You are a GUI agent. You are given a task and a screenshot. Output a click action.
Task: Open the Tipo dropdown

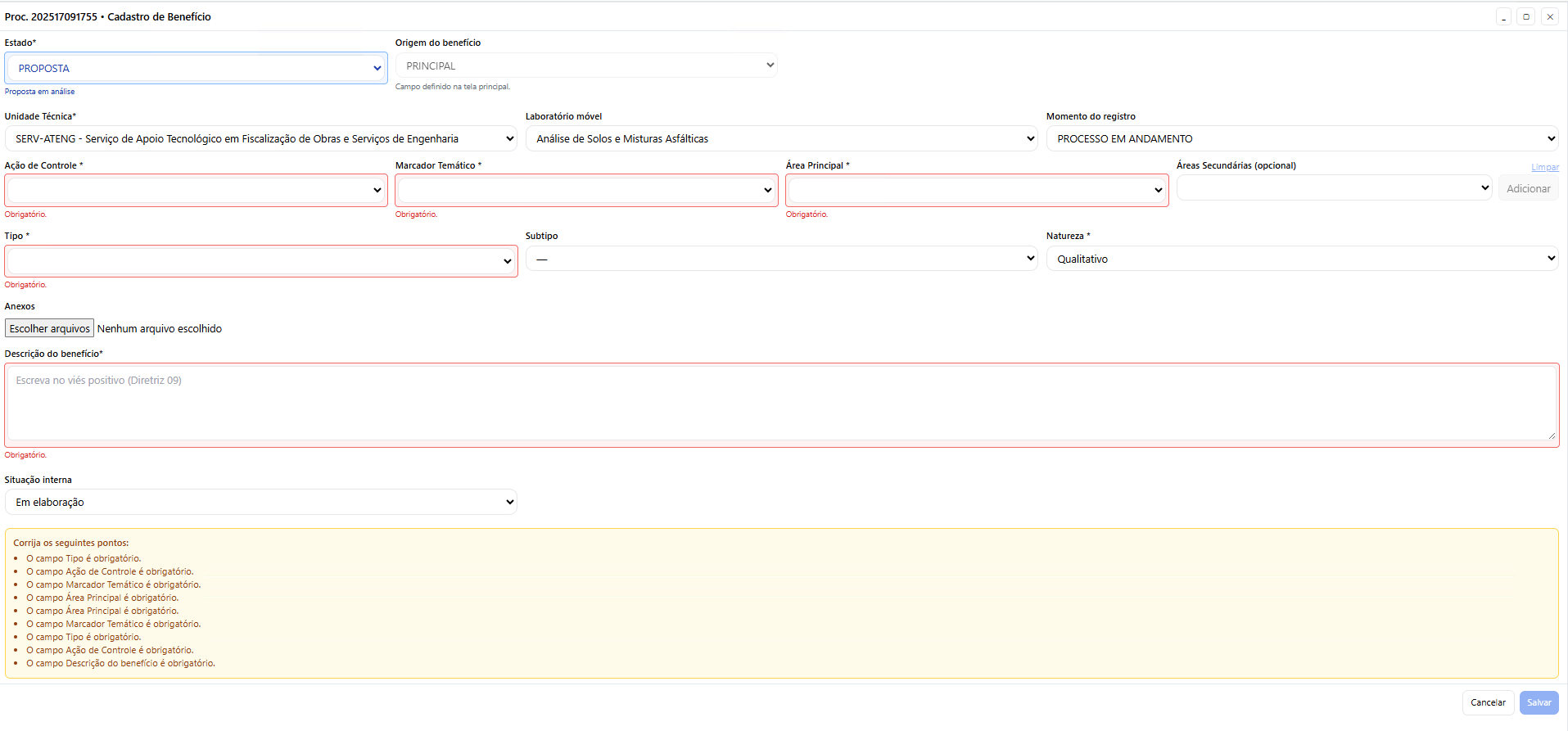tap(260, 262)
